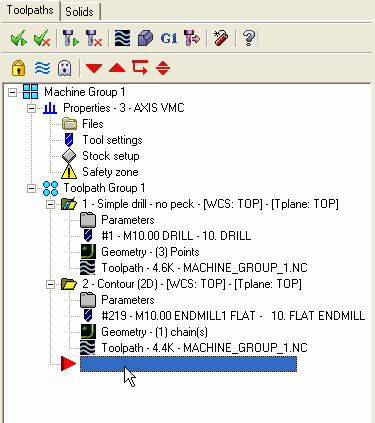Open tool #1 M10.00 DRILL entry
Image resolution: width=375 pixels, height=423 pixels.
point(176,236)
